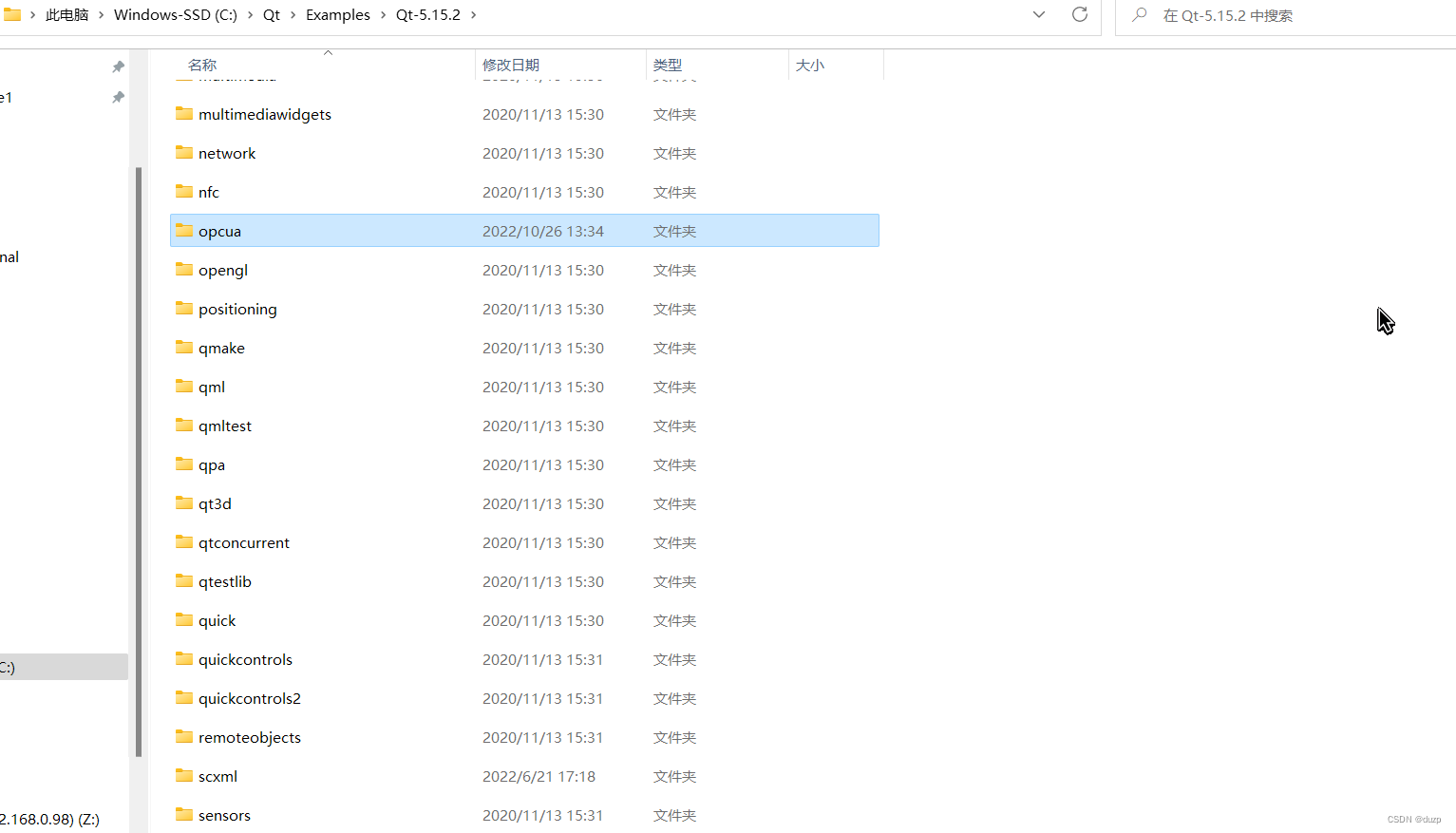Screen dimensions: 1456x833
Task: Click the address bar folder icon
Action: (11, 14)
